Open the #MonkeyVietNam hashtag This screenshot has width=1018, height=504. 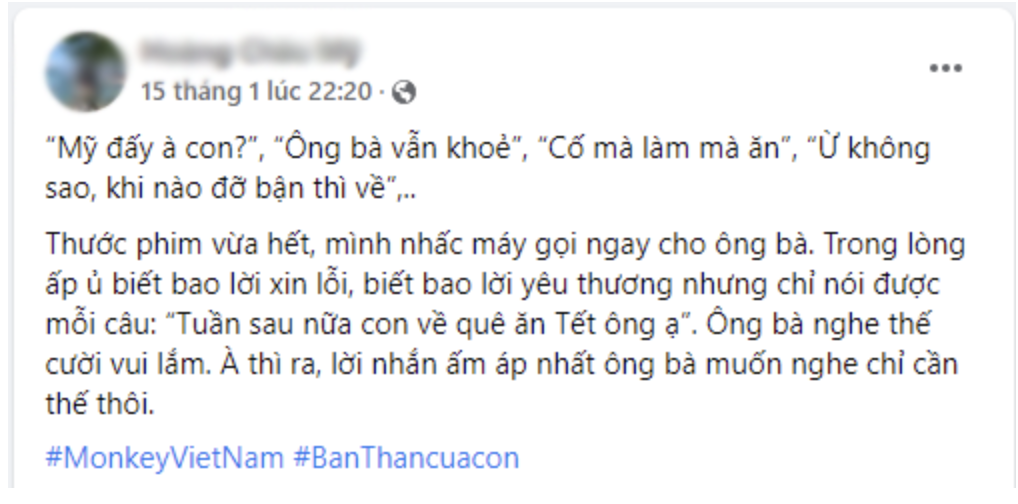coord(164,458)
